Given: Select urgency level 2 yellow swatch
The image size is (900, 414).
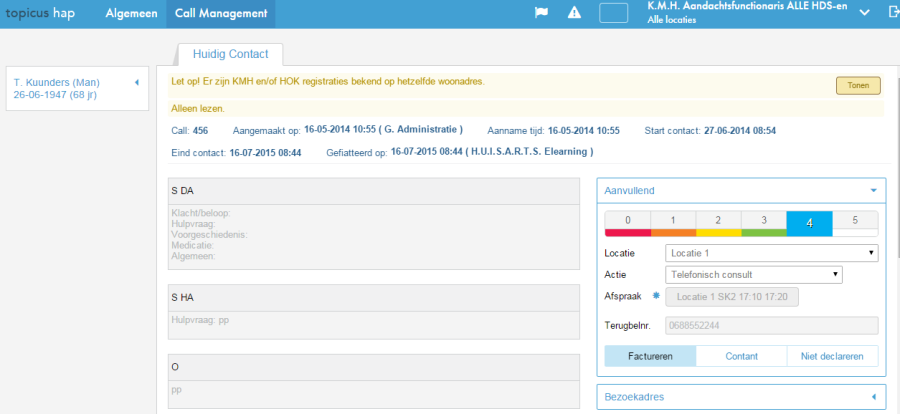Looking at the screenshot, I should pos(717,222).
